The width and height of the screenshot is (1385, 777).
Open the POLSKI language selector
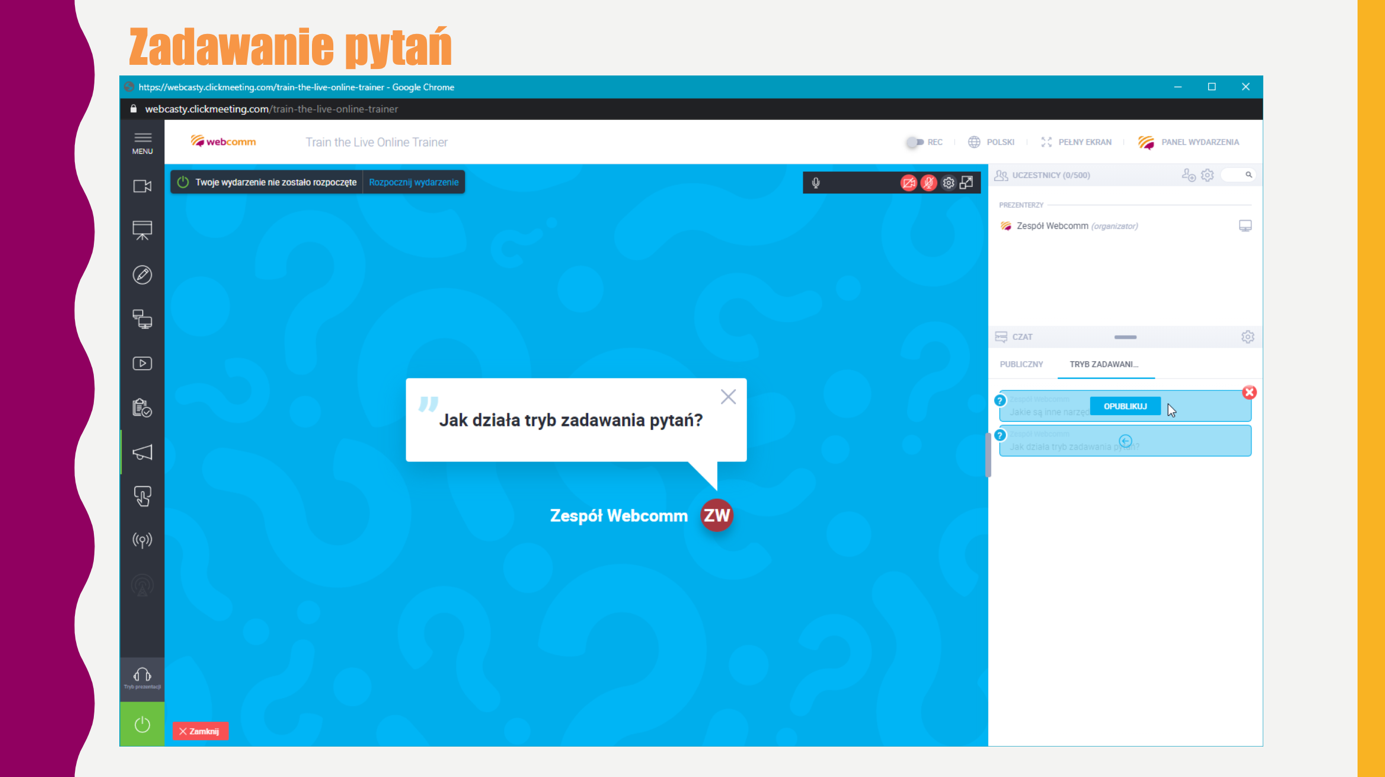(x=991, y=142)
